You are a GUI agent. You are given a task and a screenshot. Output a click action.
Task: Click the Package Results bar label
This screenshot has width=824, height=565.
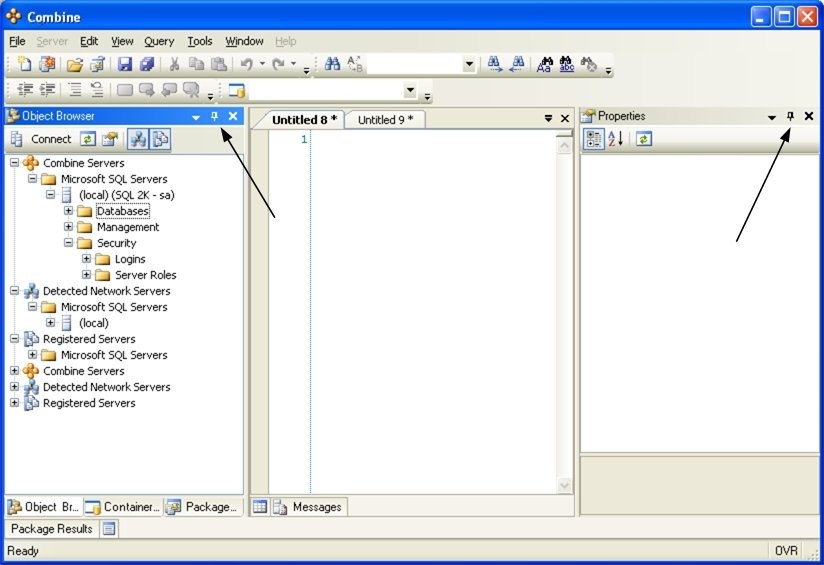pos(51,529)
